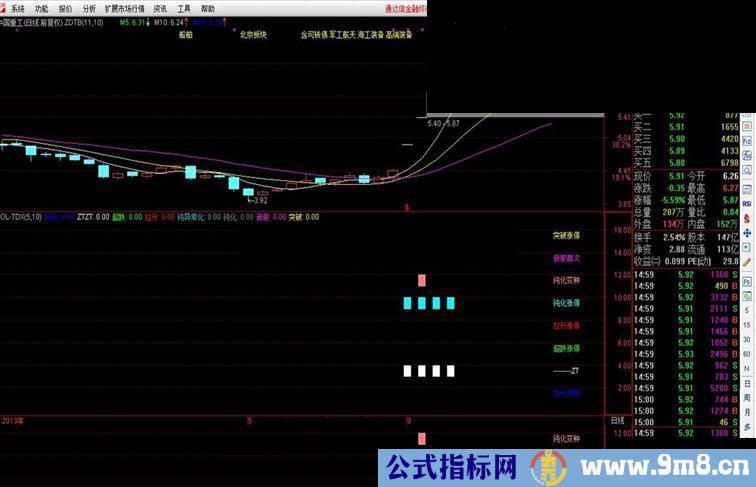
Task: Click the RSI indicator icon in right toolbar
Action: [743, 183]
